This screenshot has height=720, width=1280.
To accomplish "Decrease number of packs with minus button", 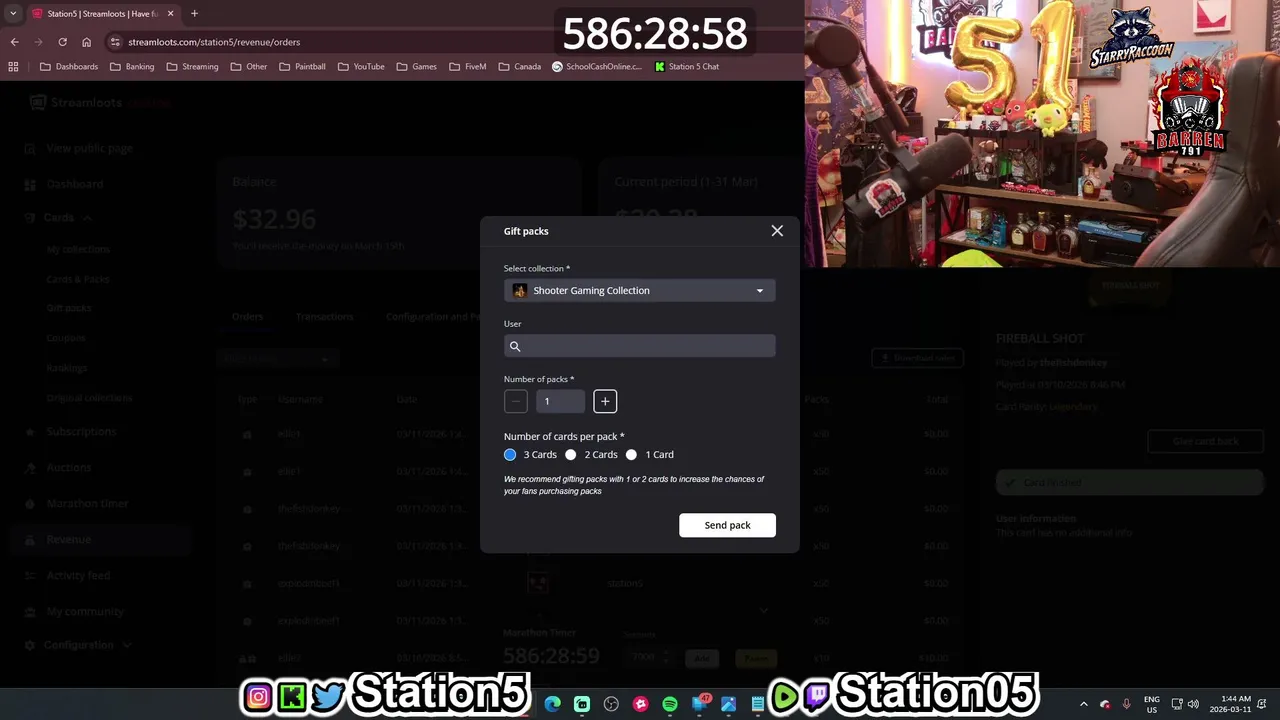I will pyautogui.click(x=516, y=401).
